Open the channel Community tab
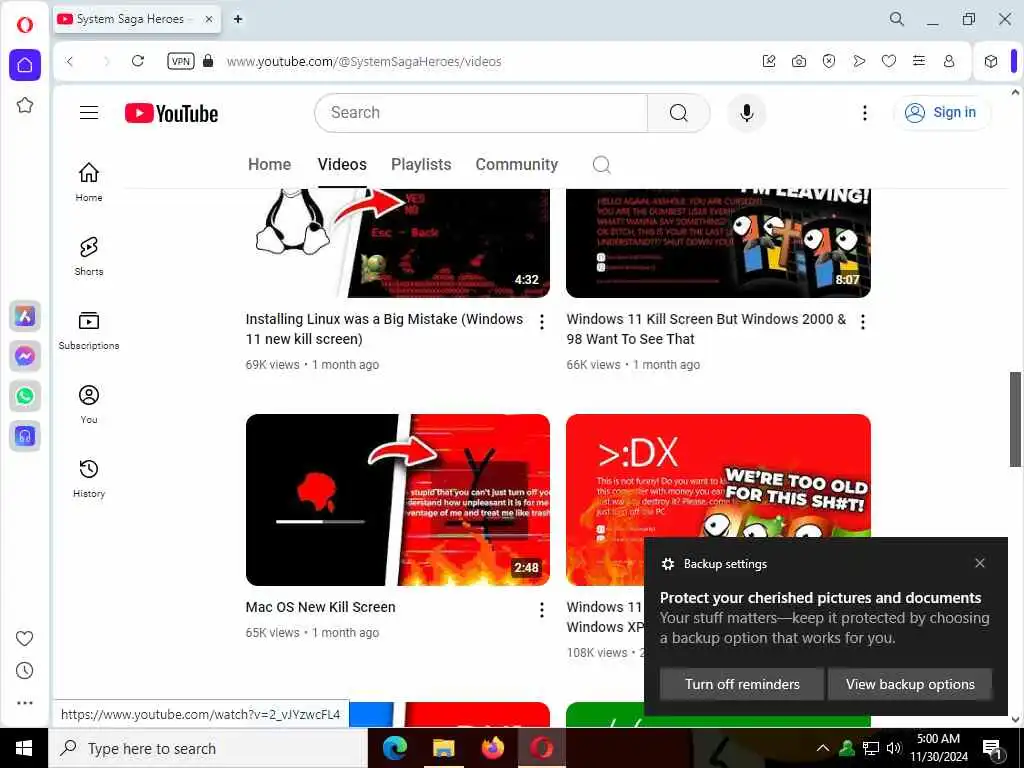The image size is (1024, 768). tap(517, 165)
